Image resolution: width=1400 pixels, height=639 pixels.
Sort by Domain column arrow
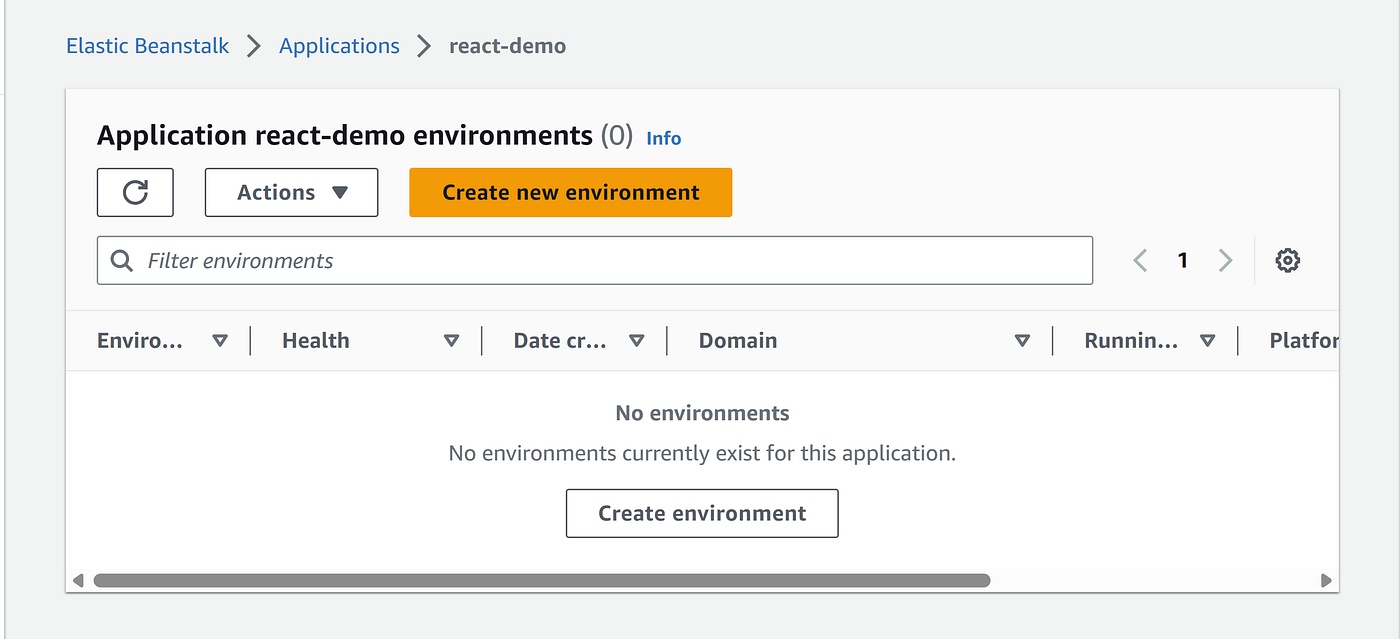(x=1022, y=341)
